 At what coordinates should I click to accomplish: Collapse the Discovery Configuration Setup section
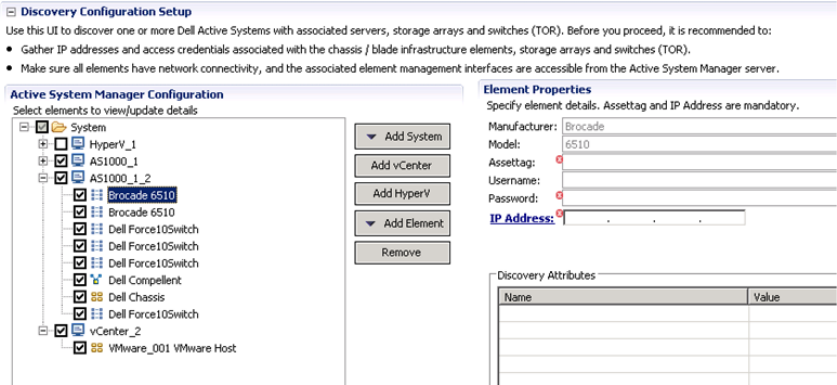click(11, 12)
